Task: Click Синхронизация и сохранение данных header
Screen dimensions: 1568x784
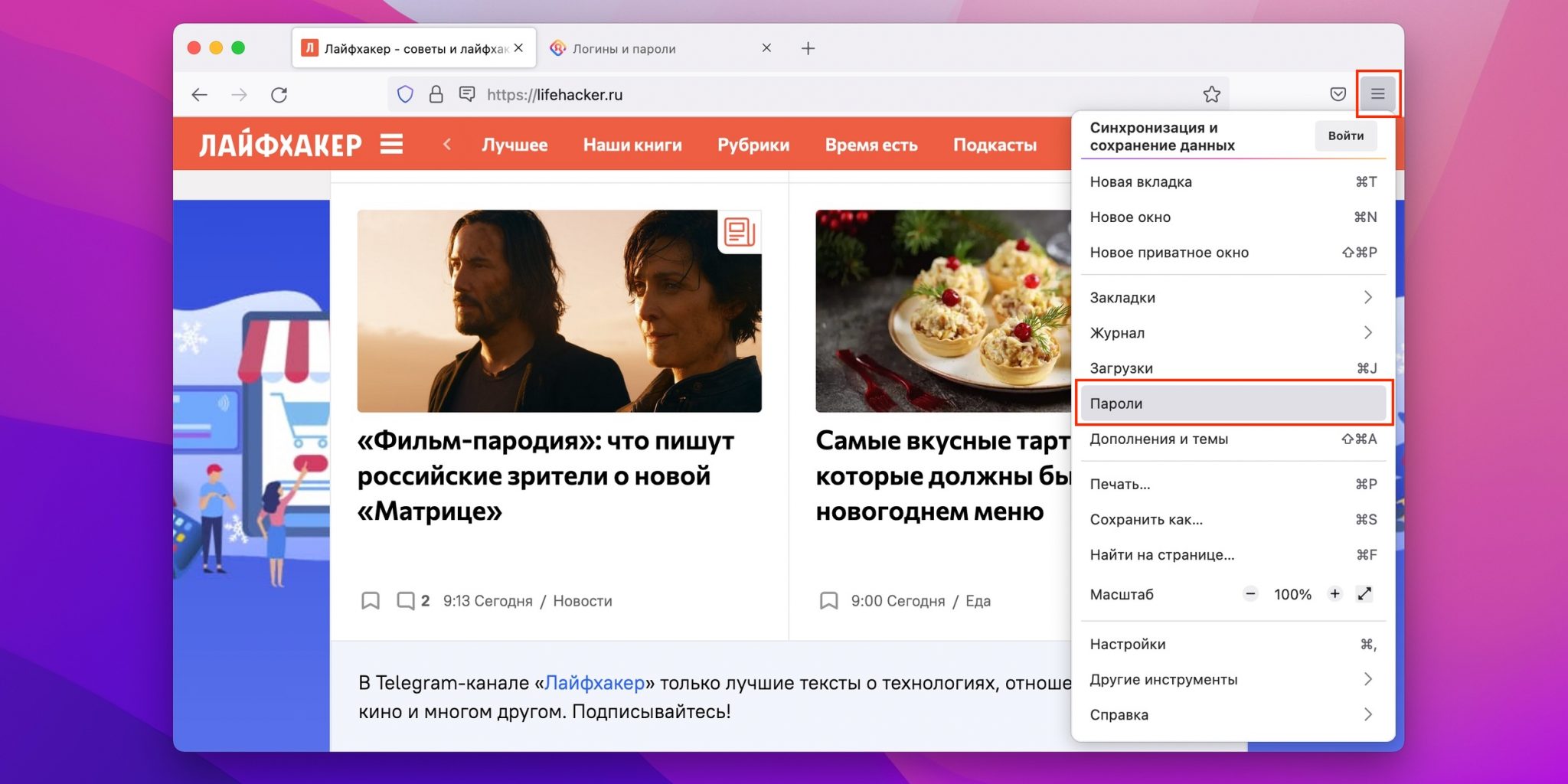Action: coord(1162,136)
